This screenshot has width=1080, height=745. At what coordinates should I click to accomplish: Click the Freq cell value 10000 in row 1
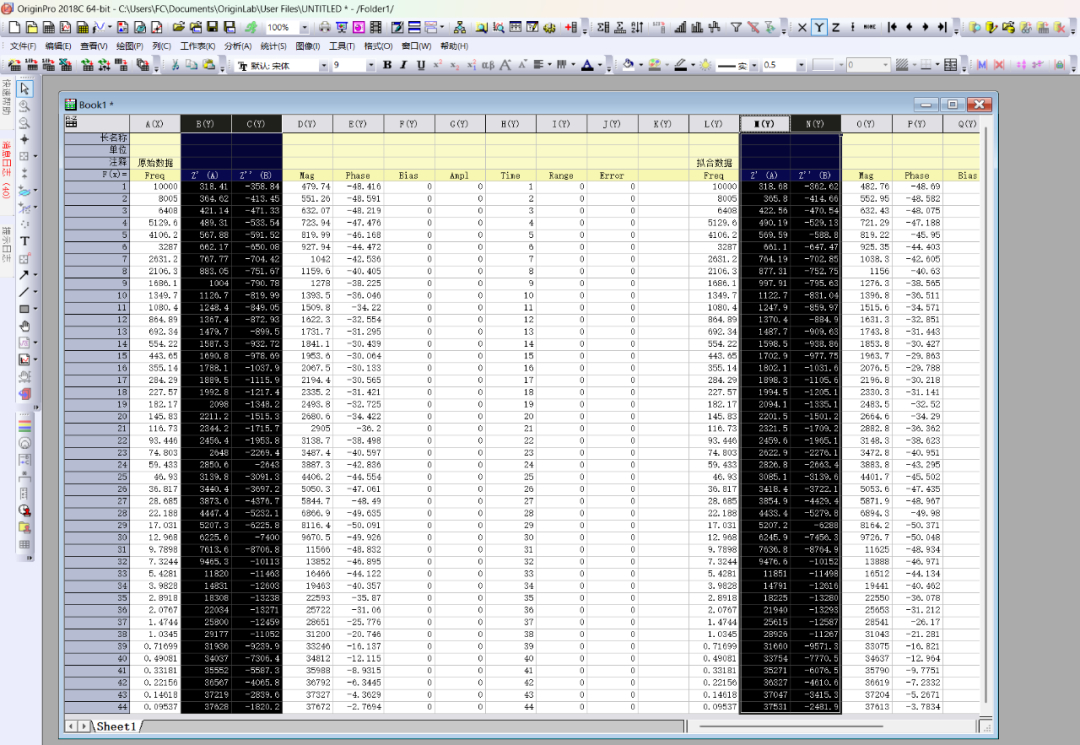click(x=155, y=187)
